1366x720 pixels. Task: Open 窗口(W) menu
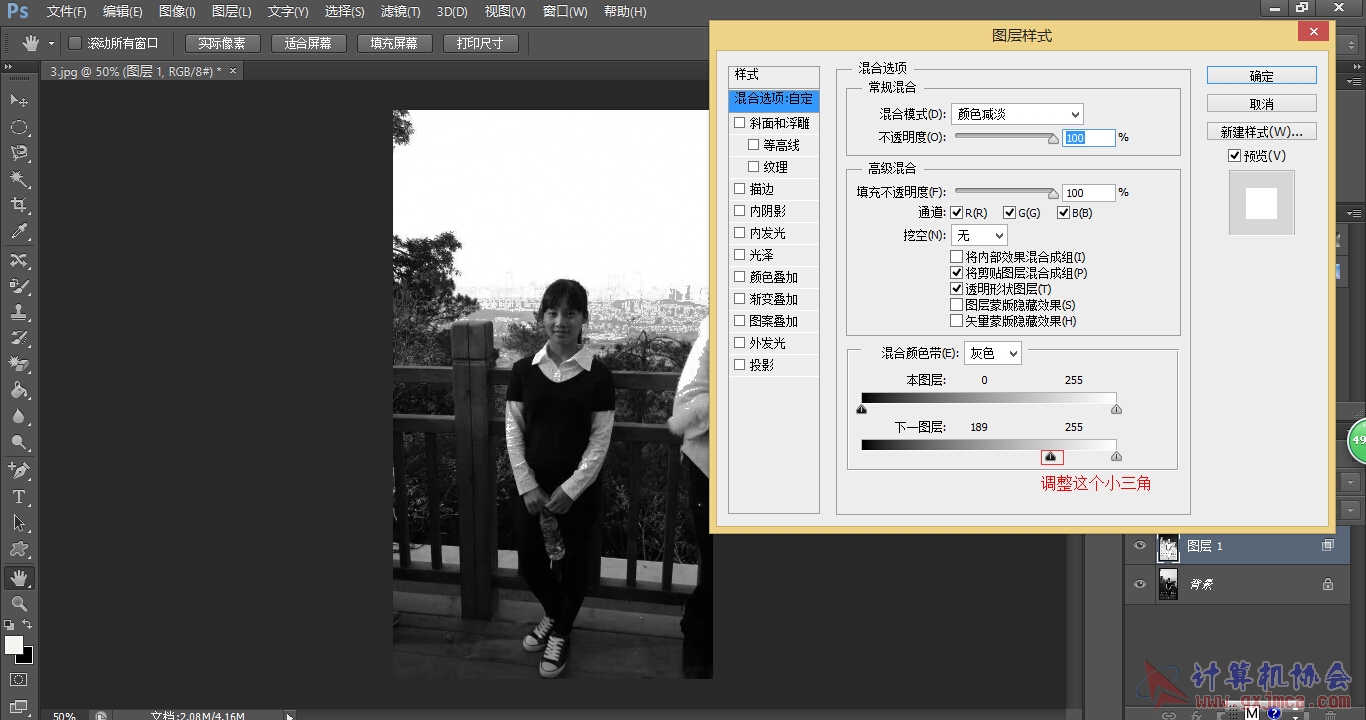(565, 12)
